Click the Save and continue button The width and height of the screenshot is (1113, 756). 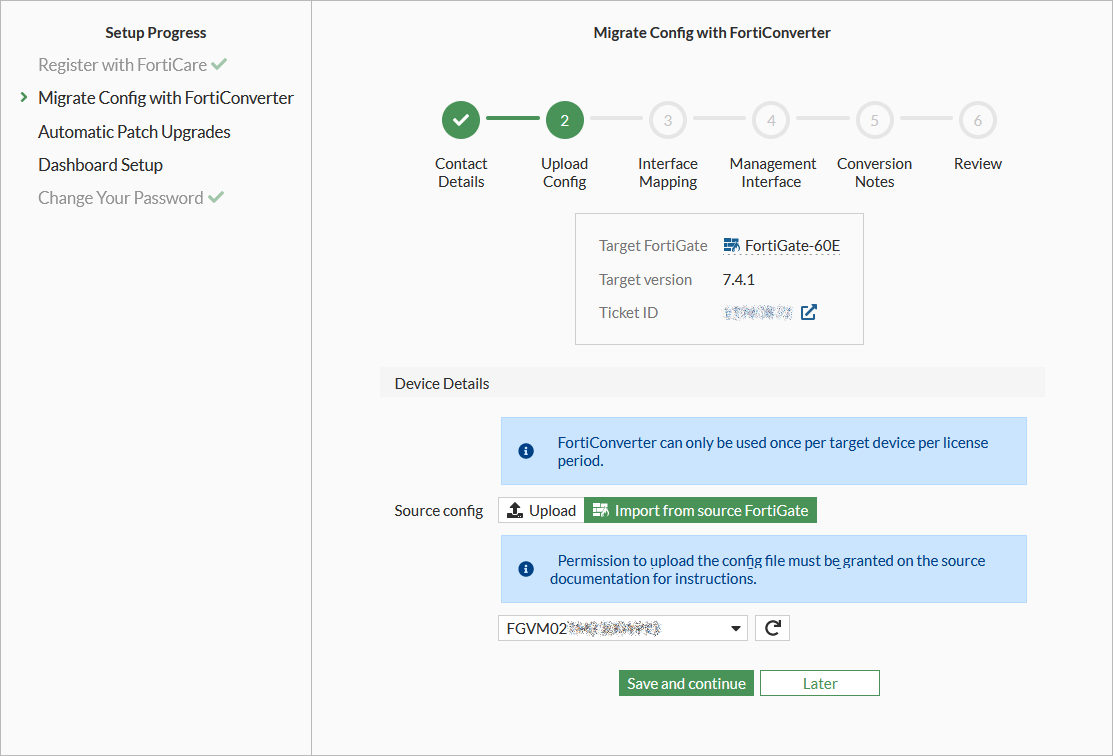tap(686, 682)
